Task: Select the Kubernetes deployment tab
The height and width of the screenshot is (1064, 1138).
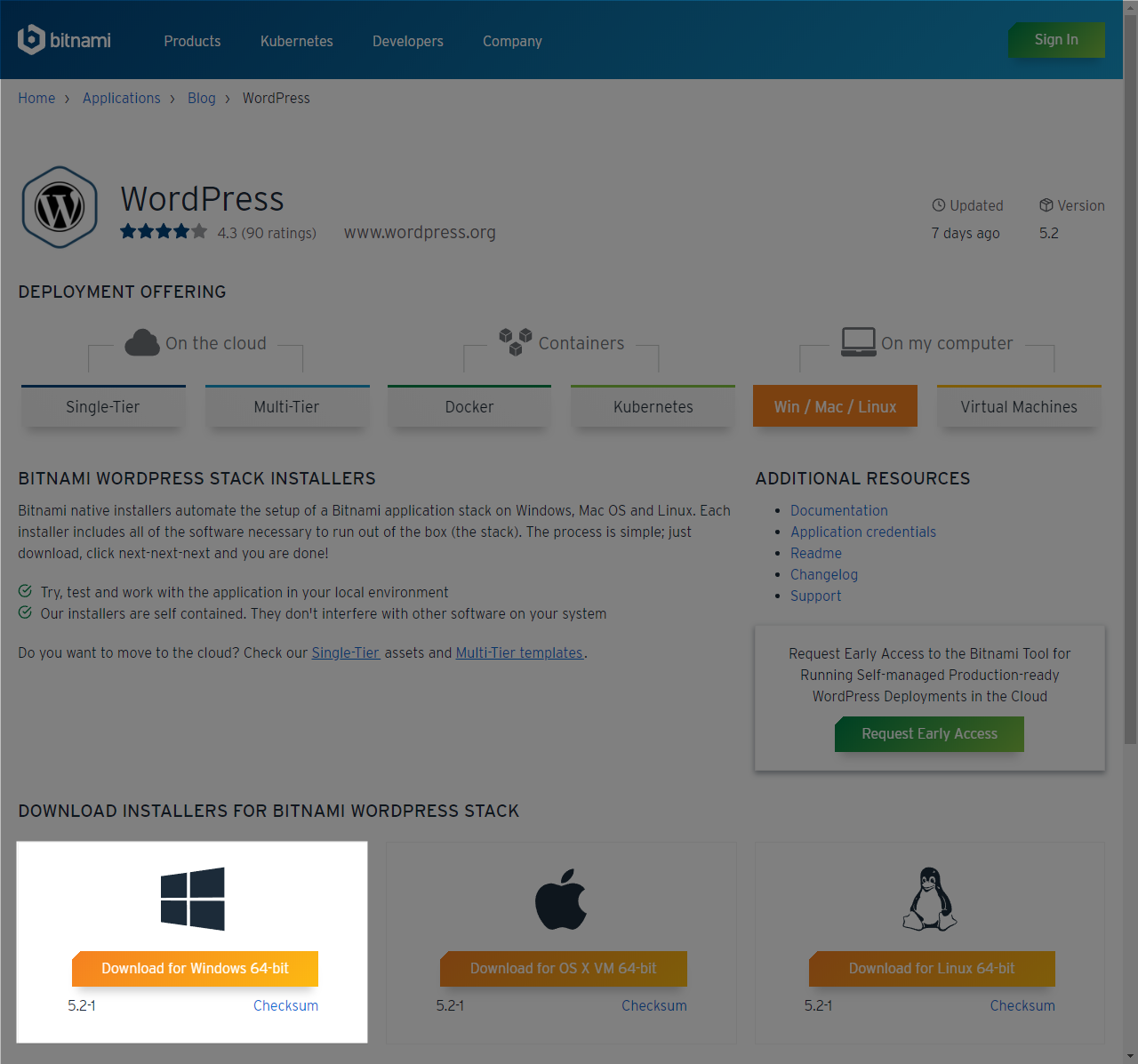Action: pyautogui.click(x=653, y=406)
